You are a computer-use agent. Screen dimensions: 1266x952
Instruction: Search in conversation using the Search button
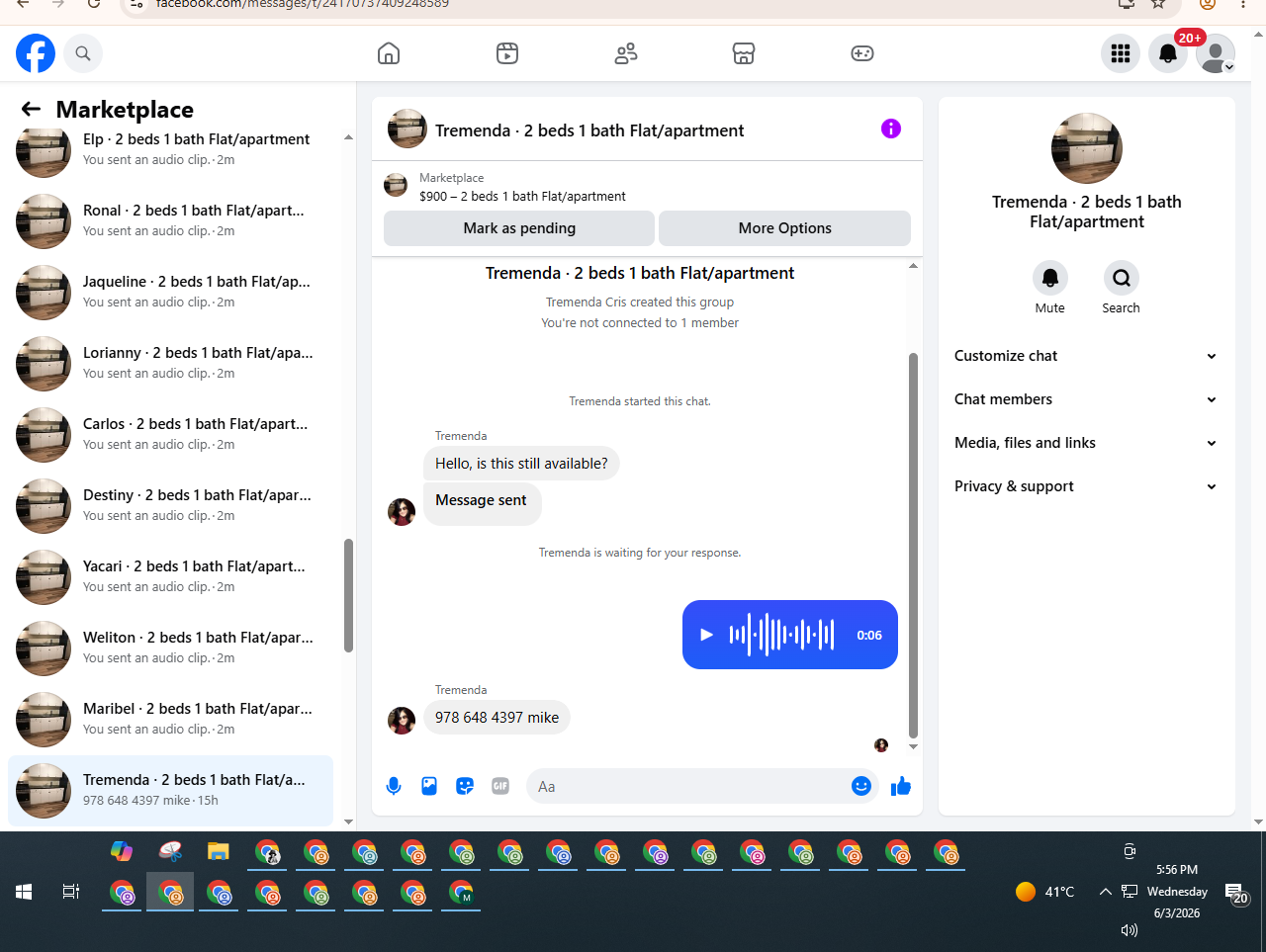click(x=1122, y=278)
